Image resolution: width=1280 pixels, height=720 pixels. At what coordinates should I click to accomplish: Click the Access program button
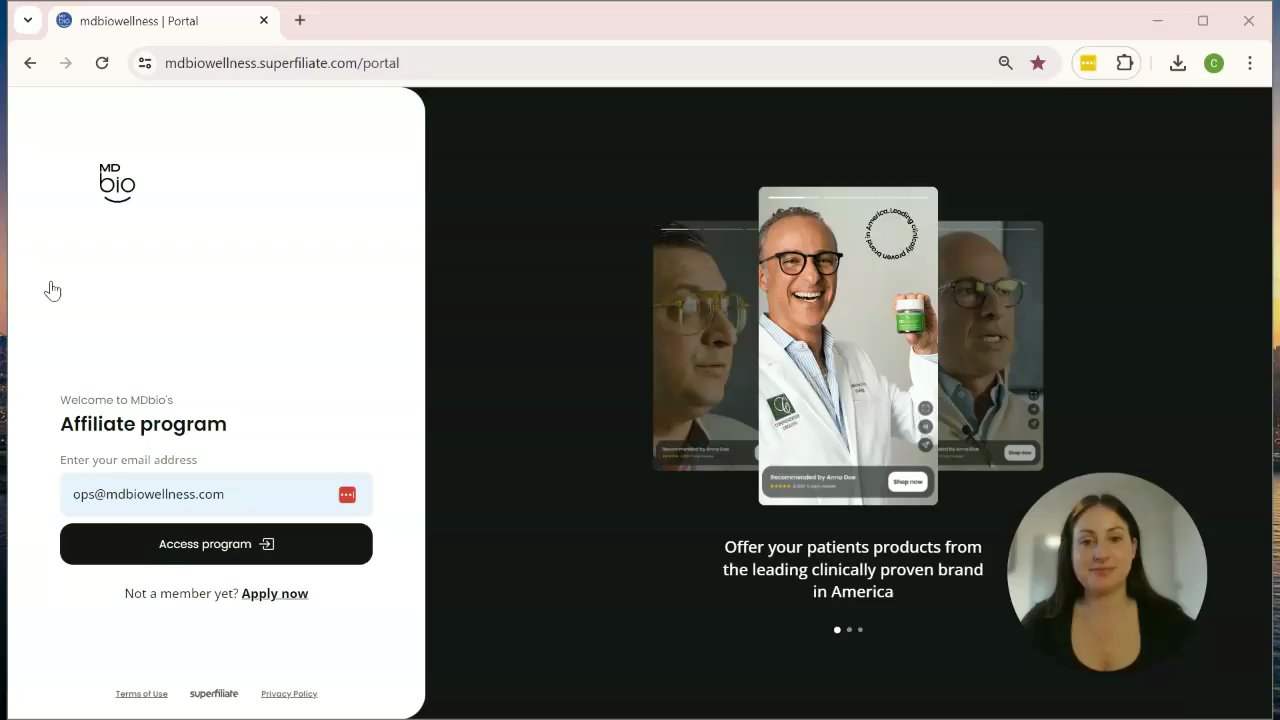[216, 544]
